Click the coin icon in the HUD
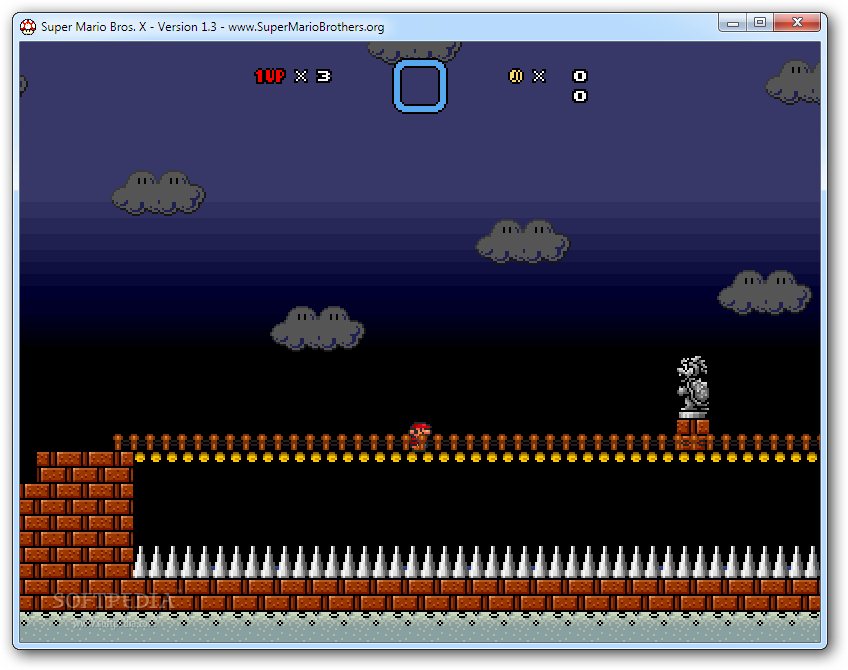Screen dimensions: 848x670 [515, 76]
